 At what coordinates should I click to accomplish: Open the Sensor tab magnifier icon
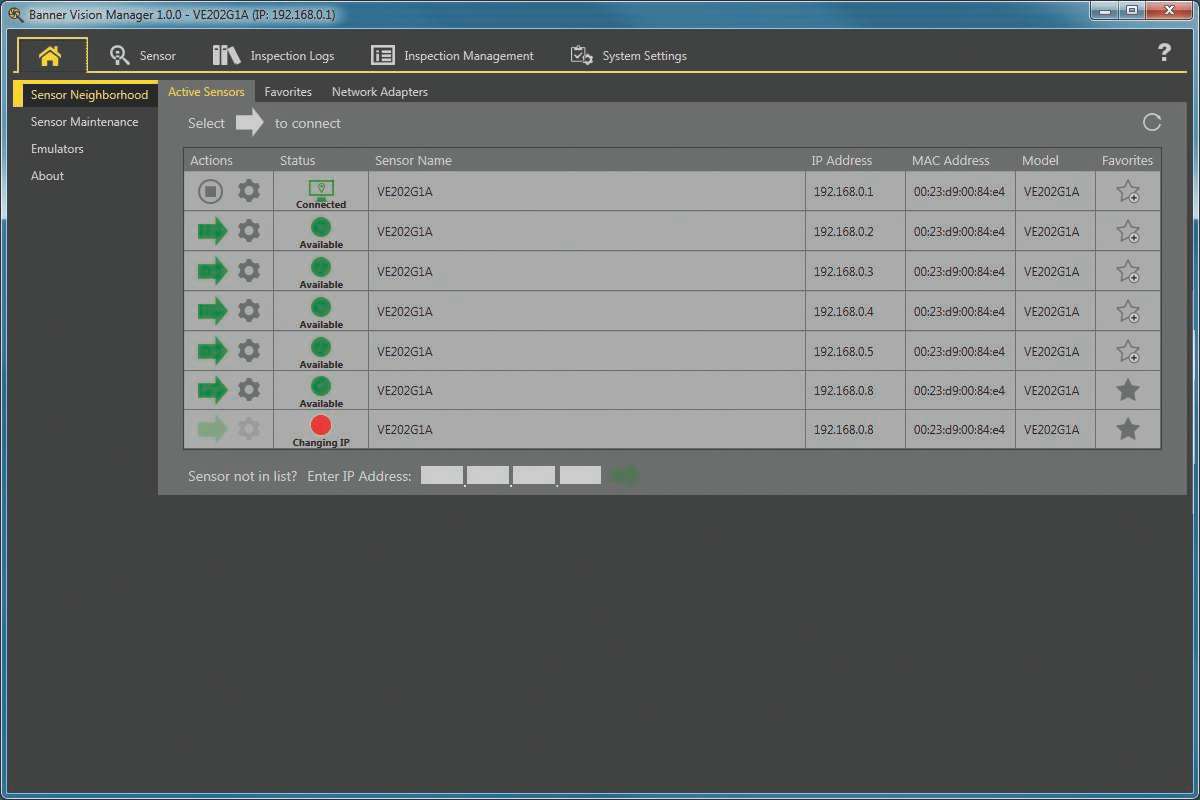click(x=120, y=55)
